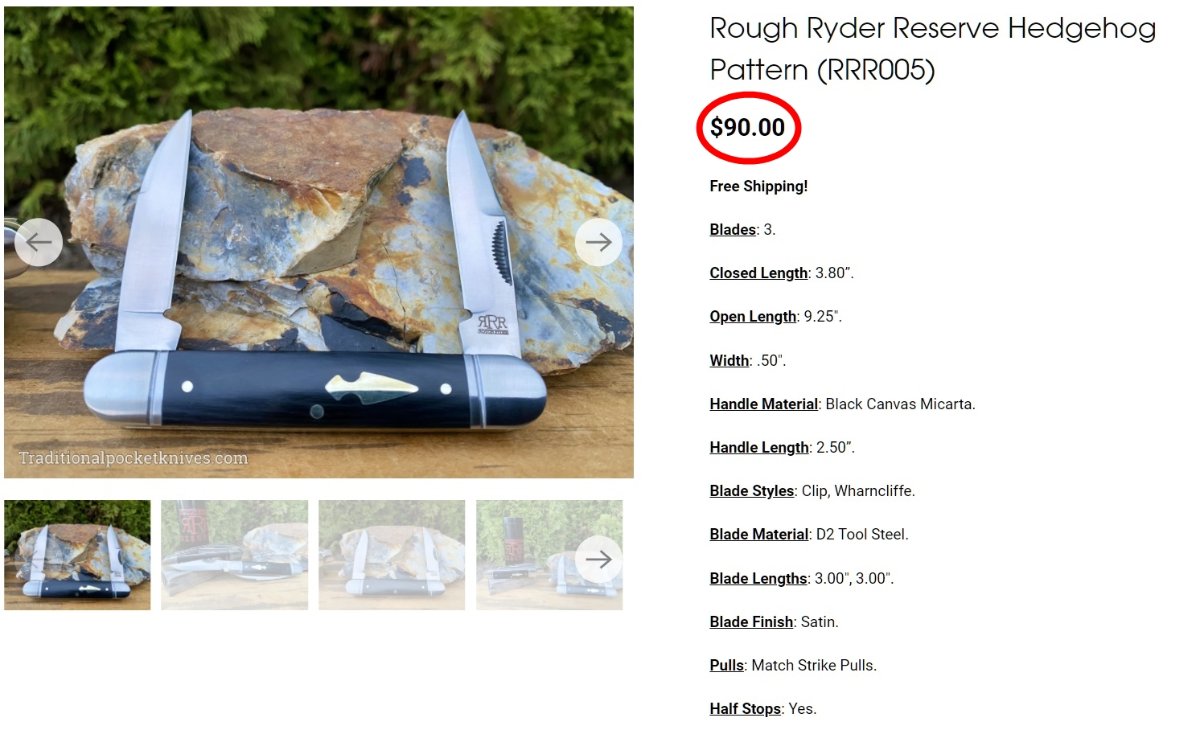Image resolution: width=1200 pixels, height=730 pixels.
Task: Click the Closed Length underlined label
Action: click(x=758, y=273)
